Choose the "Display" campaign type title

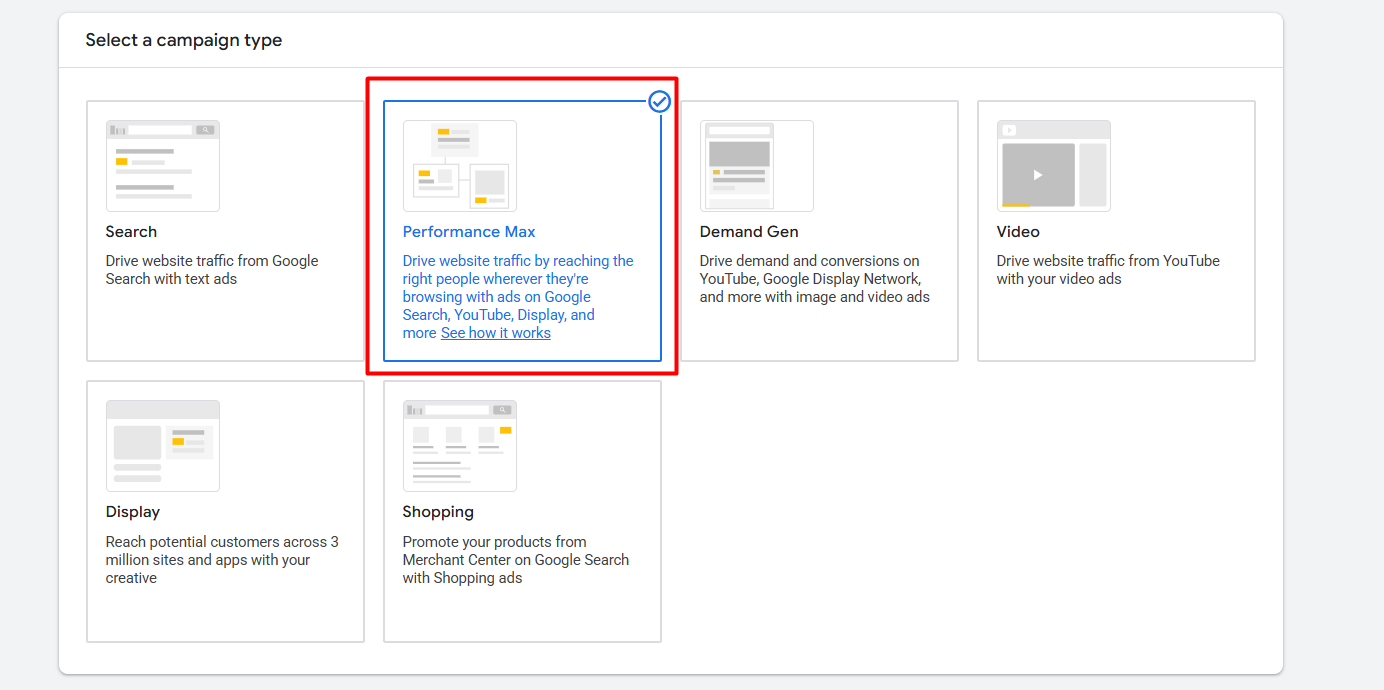pyautogui.click(x=133, y=512)
